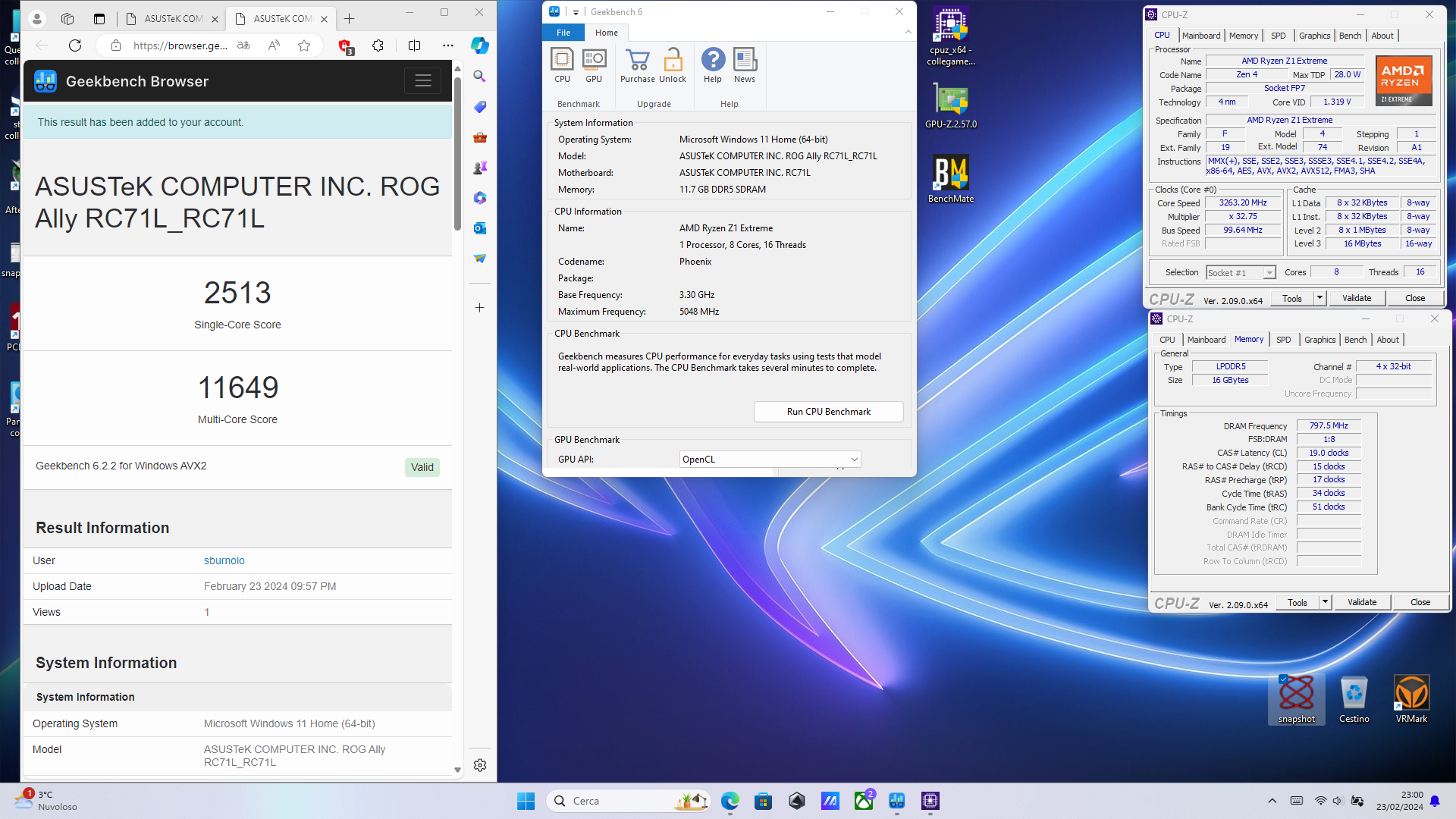Open weather widget 3°C Nuvoloso
The height and width of the screenshot is (819, 1456).
click(x=45, y=801)
